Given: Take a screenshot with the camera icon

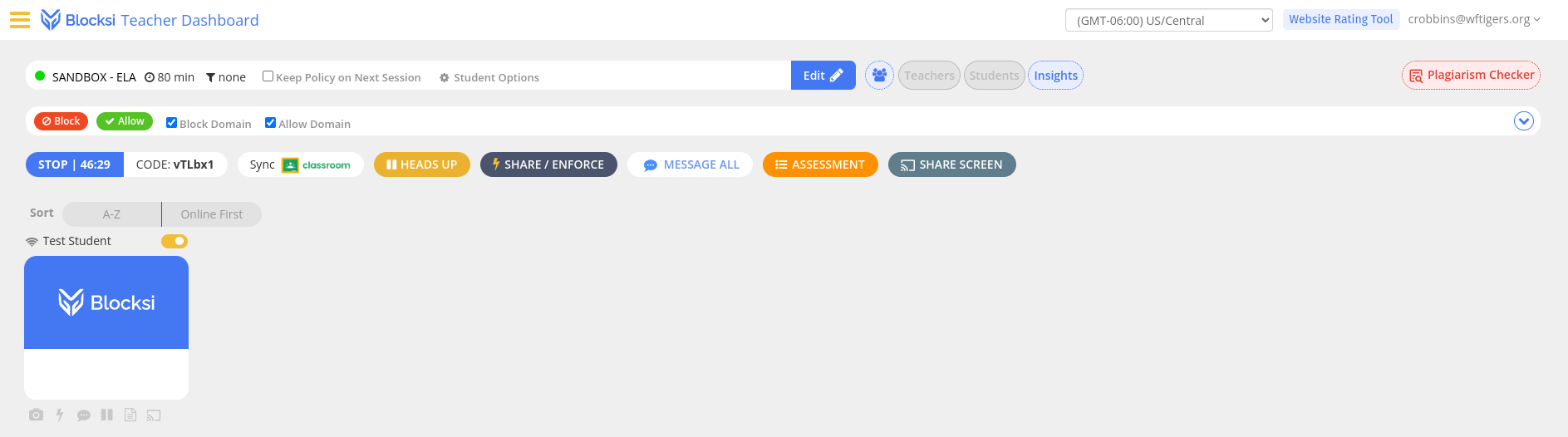Looking at the screenshot, I should point(36,415).
